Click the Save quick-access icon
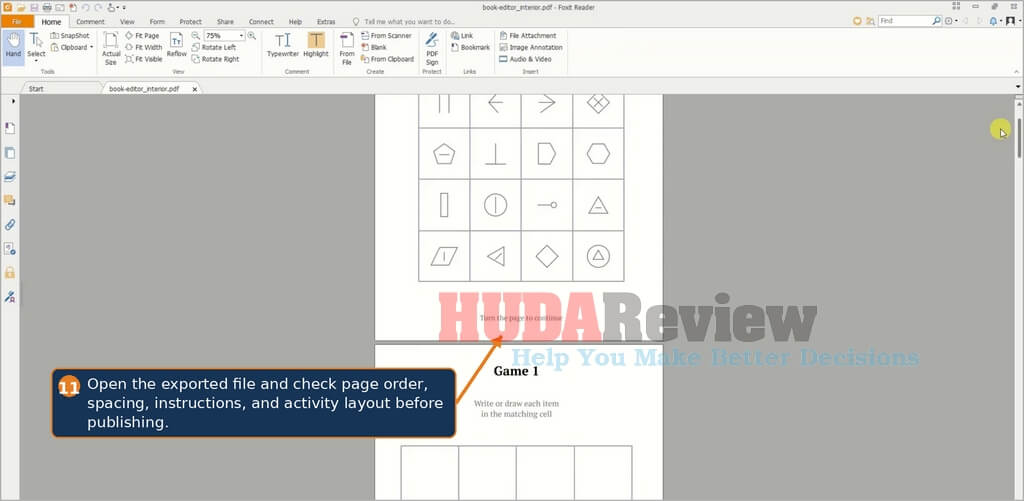This screenshot has width=1024, height=501. pyautogui.click(x=33, y=7)
